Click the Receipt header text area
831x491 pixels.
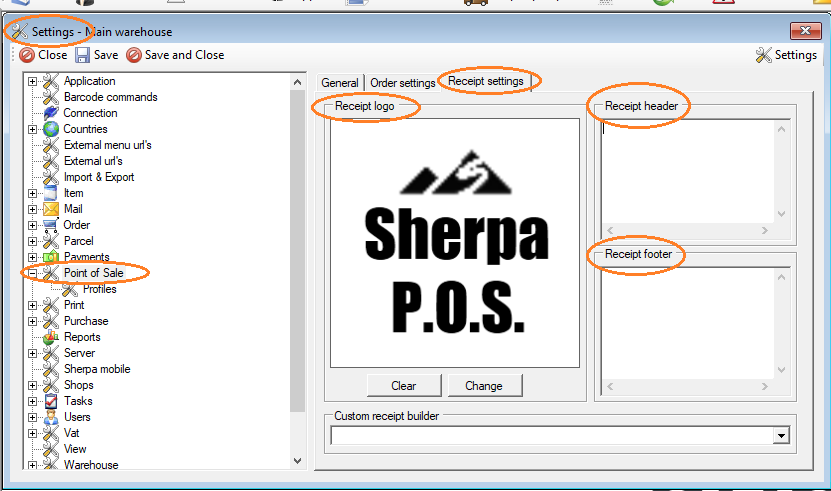pos(687,172)
